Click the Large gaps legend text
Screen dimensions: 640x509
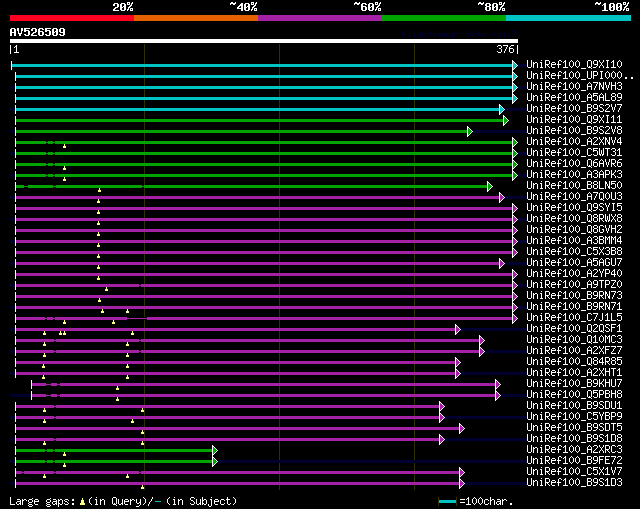(123, 501)
